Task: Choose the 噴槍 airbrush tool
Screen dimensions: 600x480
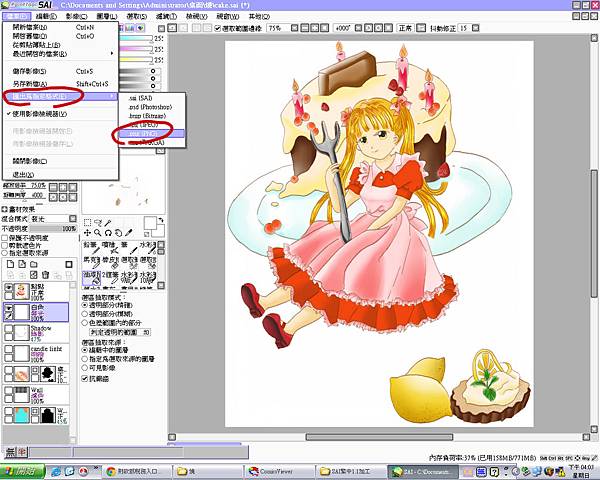Action: pos(110,248)
